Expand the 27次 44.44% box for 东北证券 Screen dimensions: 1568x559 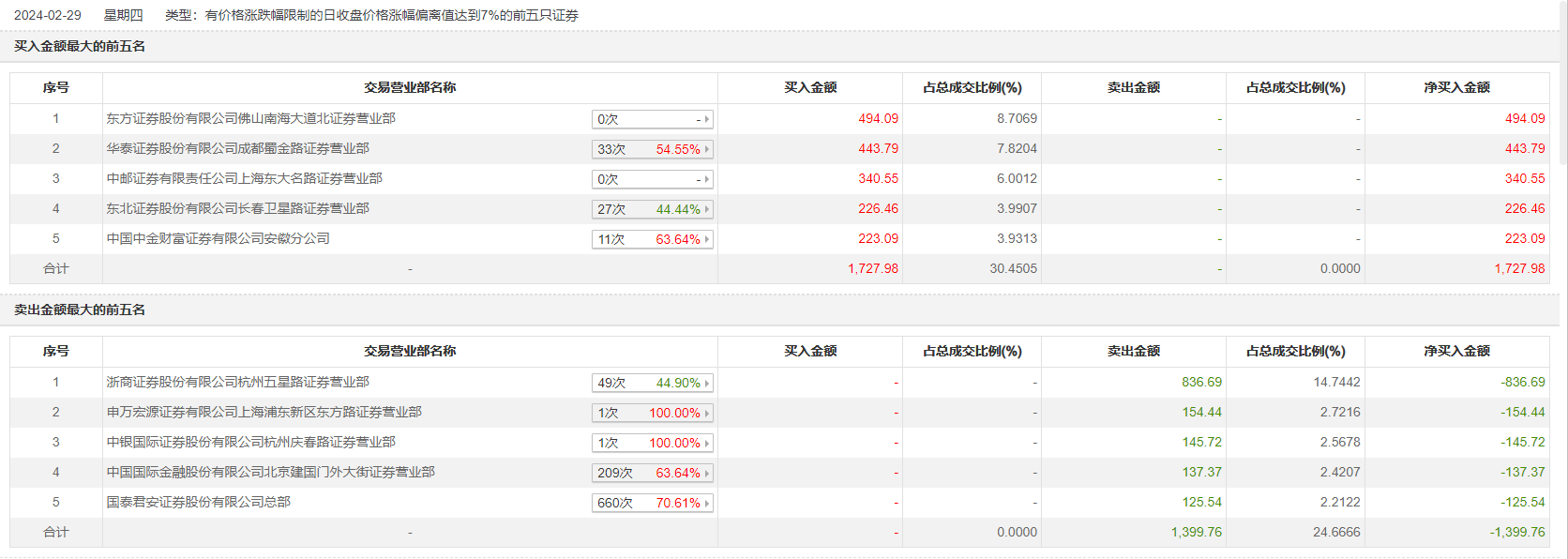[x=653, y=209]
